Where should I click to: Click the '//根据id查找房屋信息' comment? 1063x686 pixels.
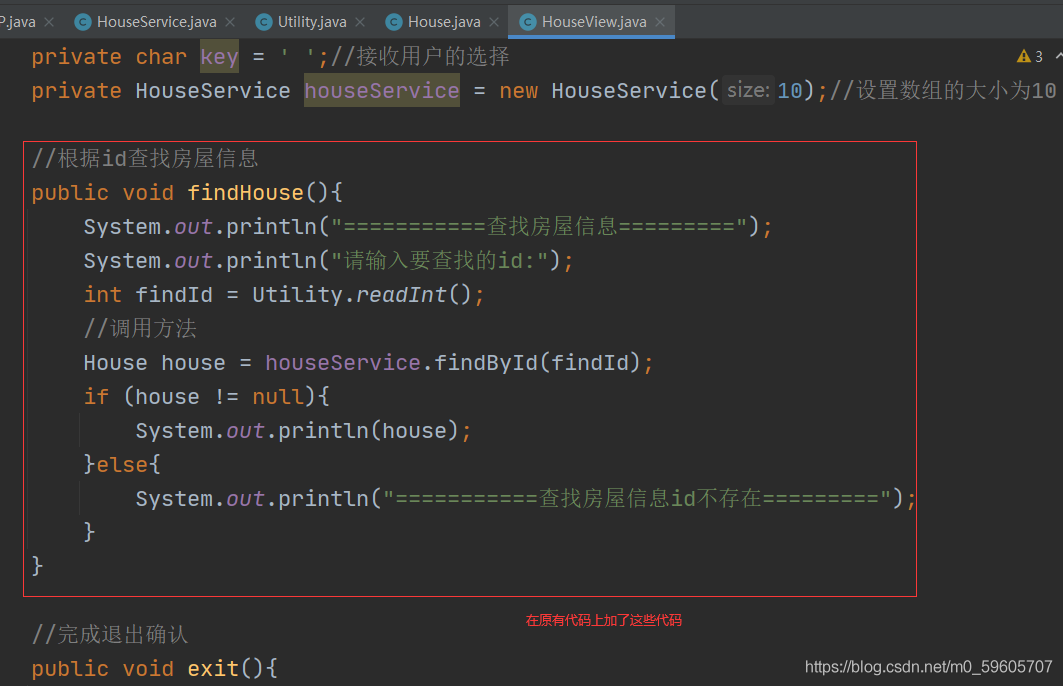pyautogui.click(x=145, y=158)
